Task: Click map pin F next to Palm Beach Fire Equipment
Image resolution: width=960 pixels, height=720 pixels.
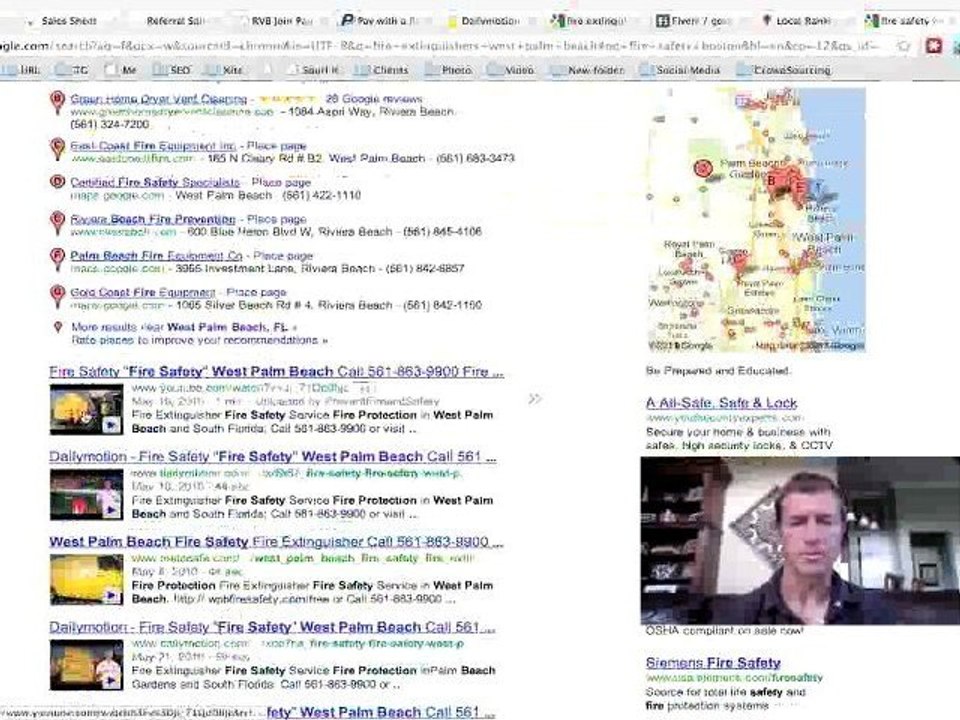Action: (x=58, y=259)
